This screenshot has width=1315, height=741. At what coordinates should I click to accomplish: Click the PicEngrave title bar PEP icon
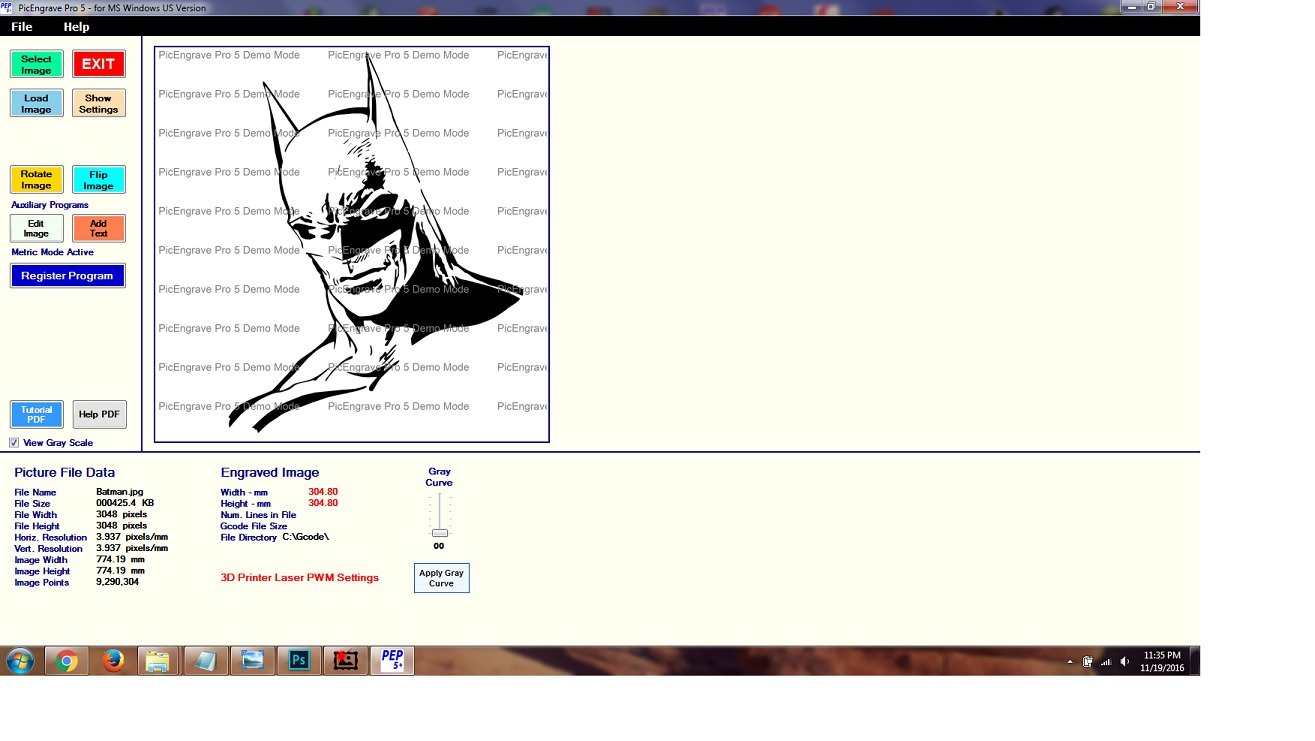8,7
